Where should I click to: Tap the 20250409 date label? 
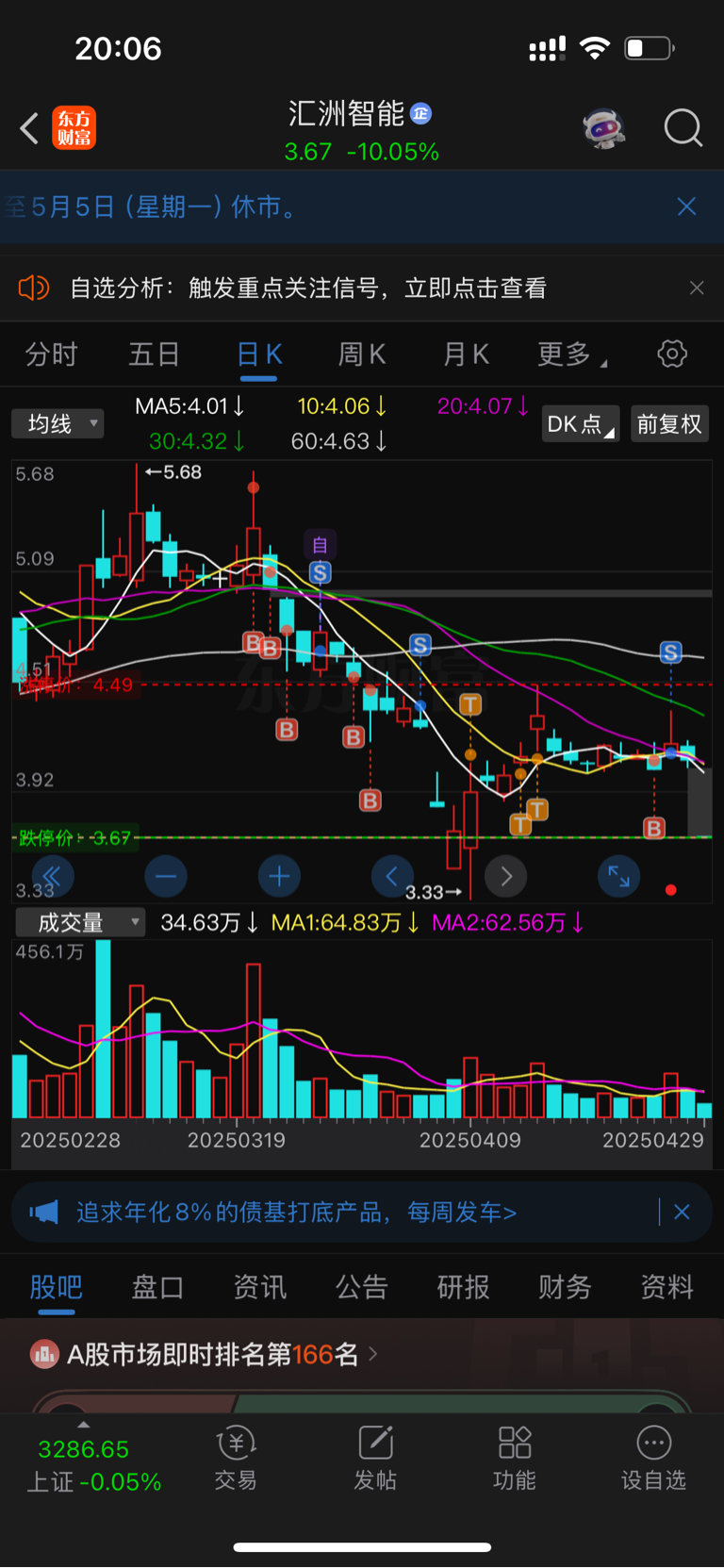coord(470,1140)
